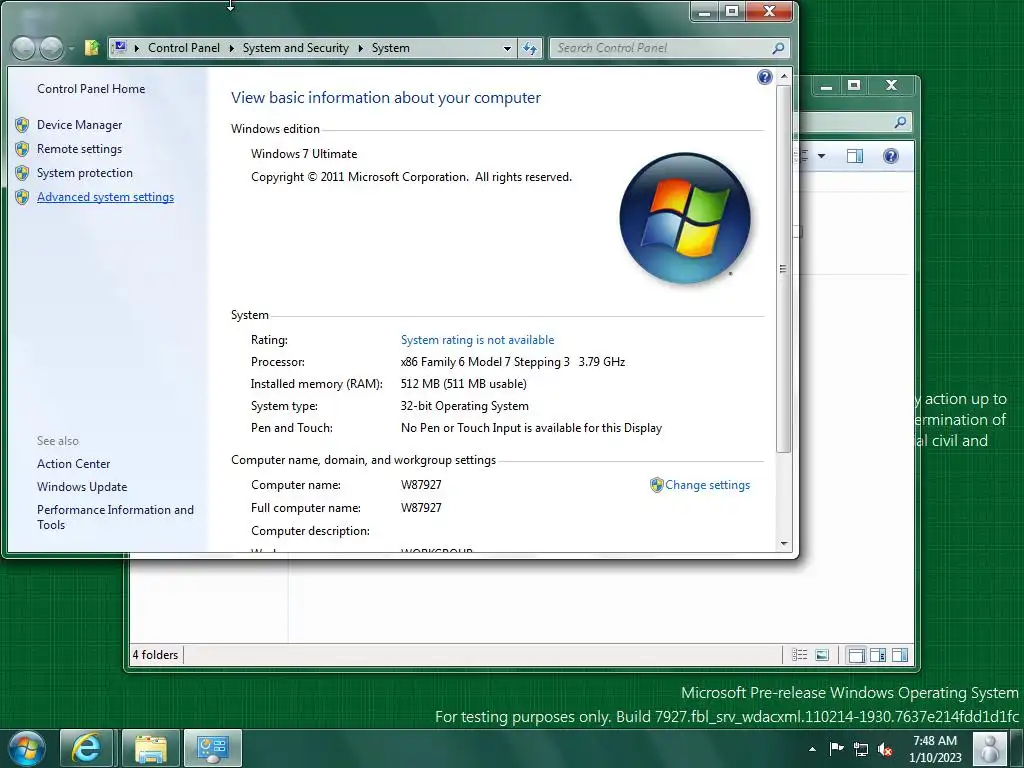This screenshot has width=1024, height=768.
Task: Open Advanced system settings
Action: (105, 197)
